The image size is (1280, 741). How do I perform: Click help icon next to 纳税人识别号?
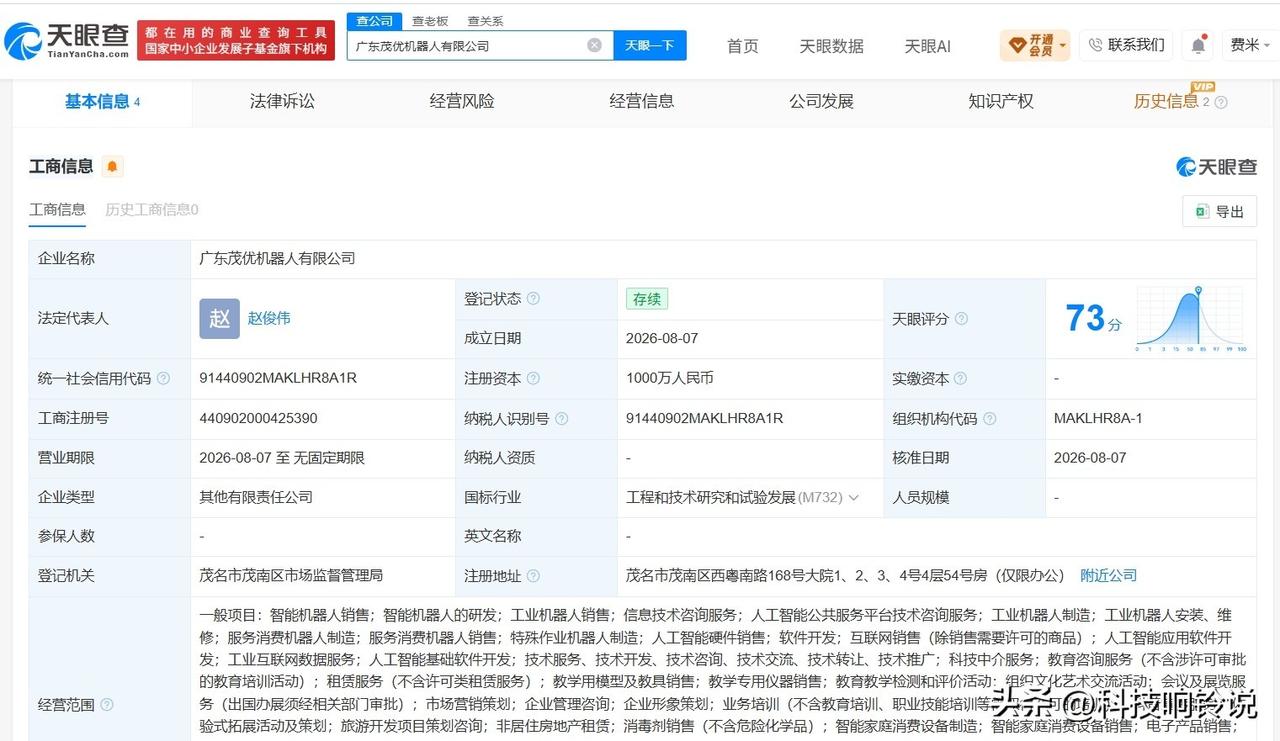[562, 419]
